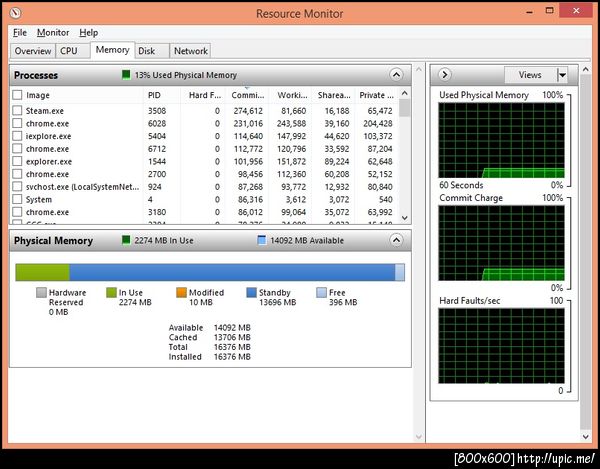600x469 pixels.
Task: Click the Cached 13706 MB value
Action: point(232,337)
